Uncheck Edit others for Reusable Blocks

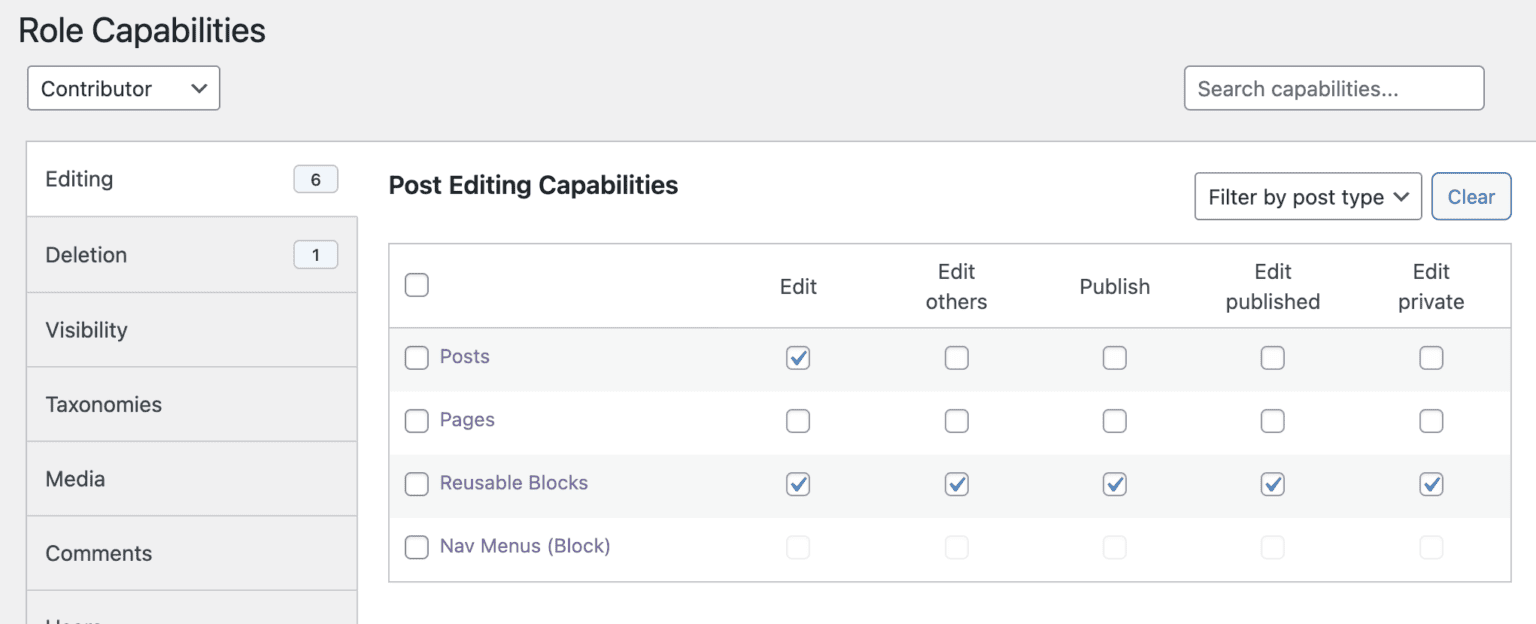point(957,484)
